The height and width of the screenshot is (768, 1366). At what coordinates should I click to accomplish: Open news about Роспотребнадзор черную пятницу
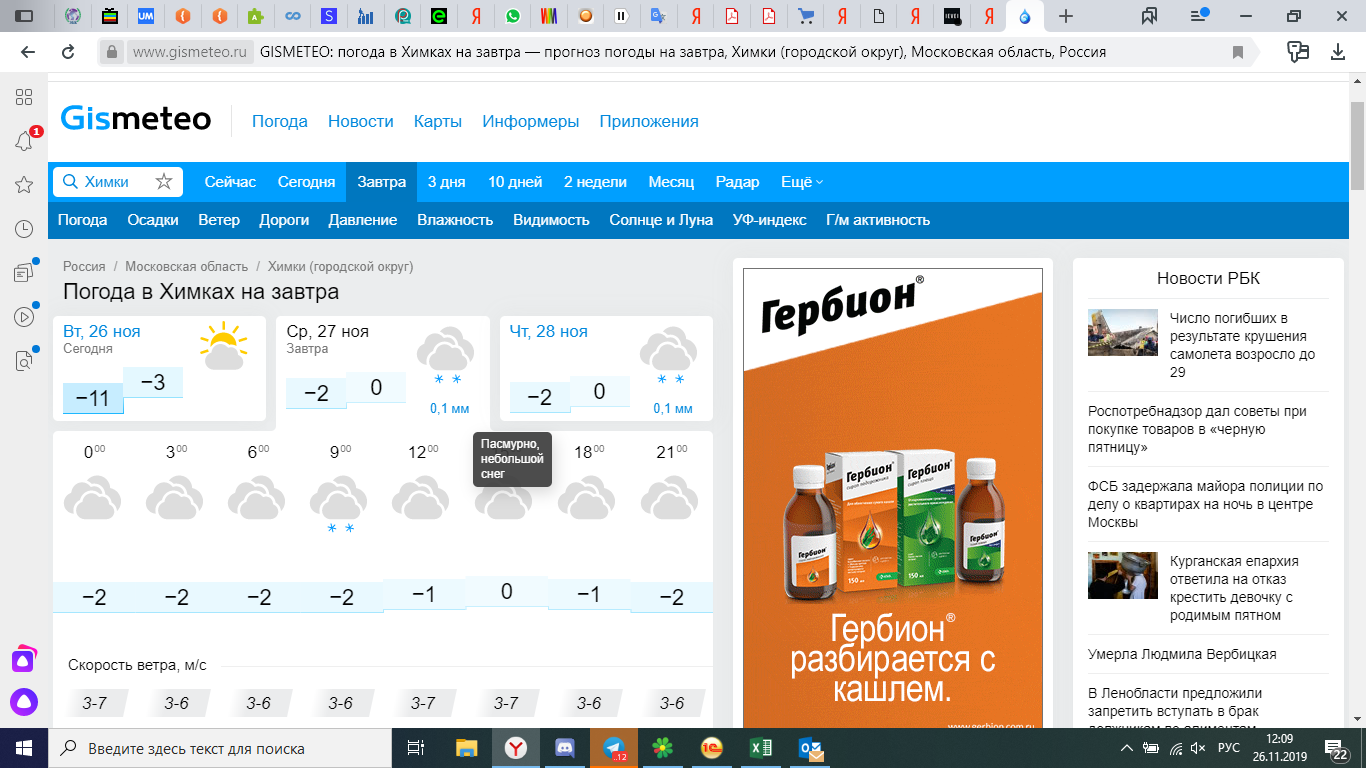tap(1197, 429)
